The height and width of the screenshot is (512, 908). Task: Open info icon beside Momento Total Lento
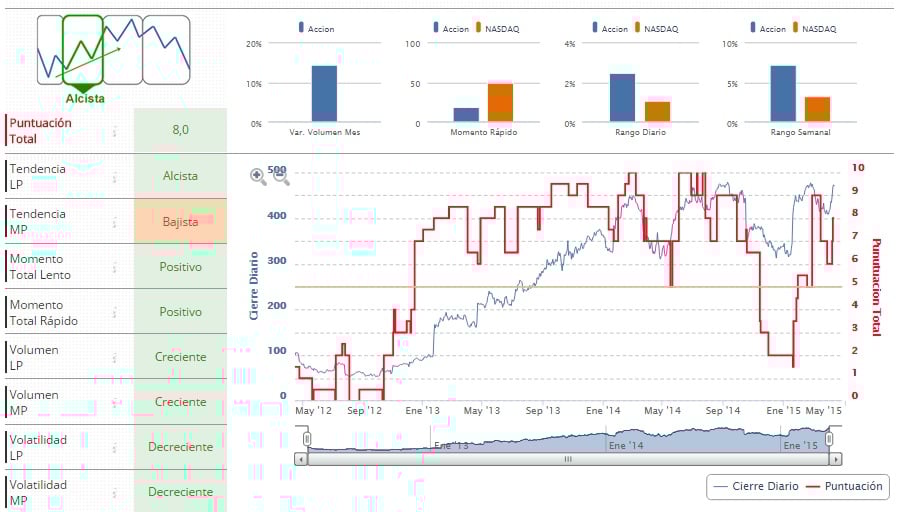click(x=115, y=267)
